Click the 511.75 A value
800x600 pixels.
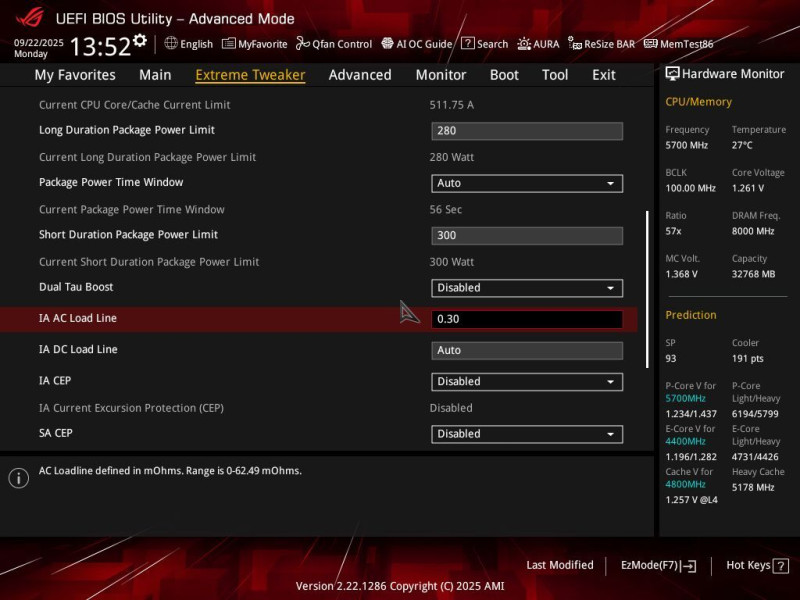click(452, 105)
